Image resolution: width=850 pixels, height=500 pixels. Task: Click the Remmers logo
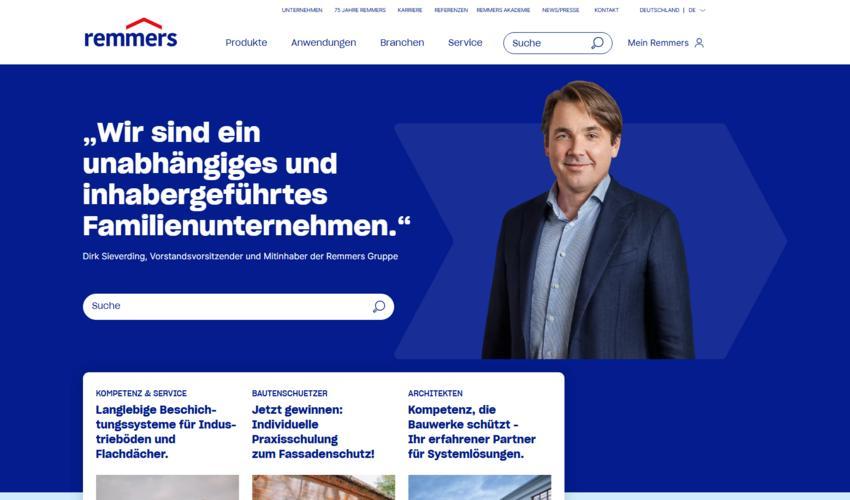pos(131,33)
